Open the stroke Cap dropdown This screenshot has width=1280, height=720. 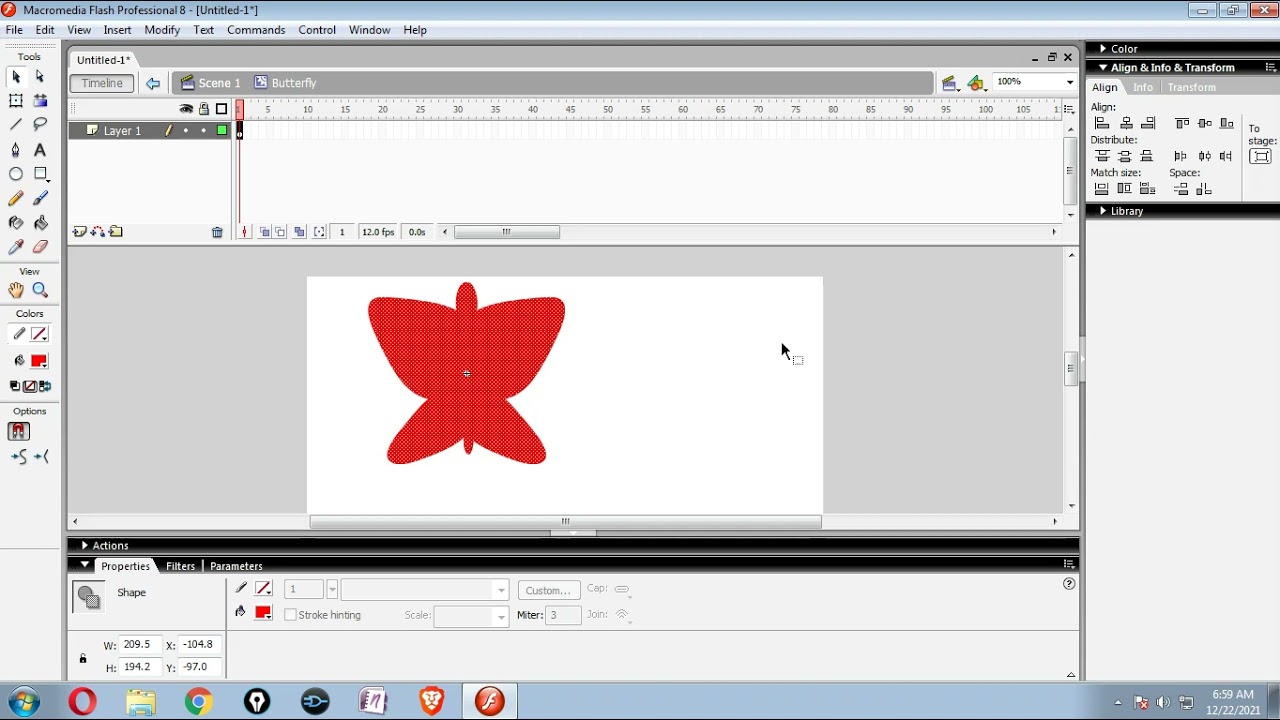coord(622,590)
